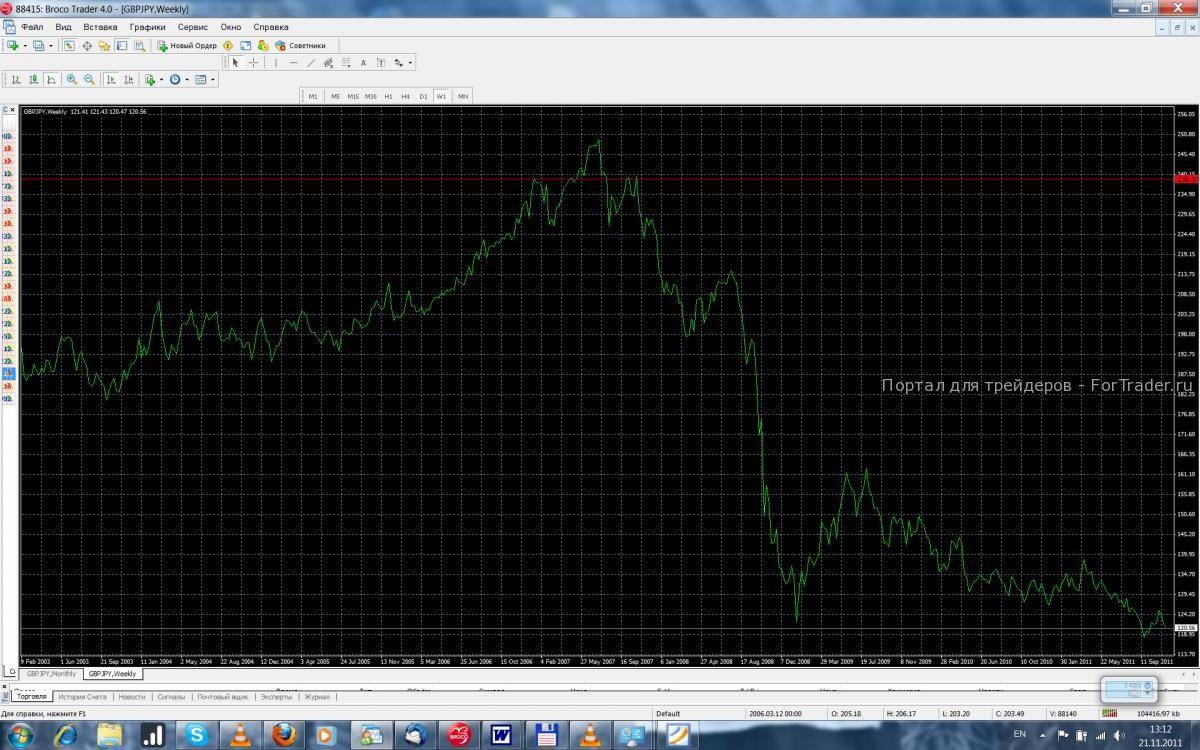1200x750 pixels.
Task: Expand the indicators list dropdown
Action: coord(160,79)
